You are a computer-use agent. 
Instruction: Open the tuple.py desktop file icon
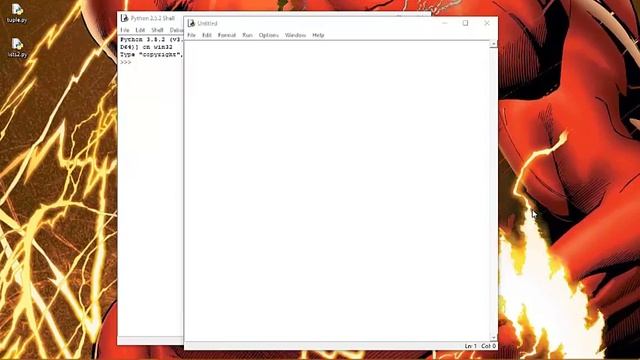click(17, 13)
